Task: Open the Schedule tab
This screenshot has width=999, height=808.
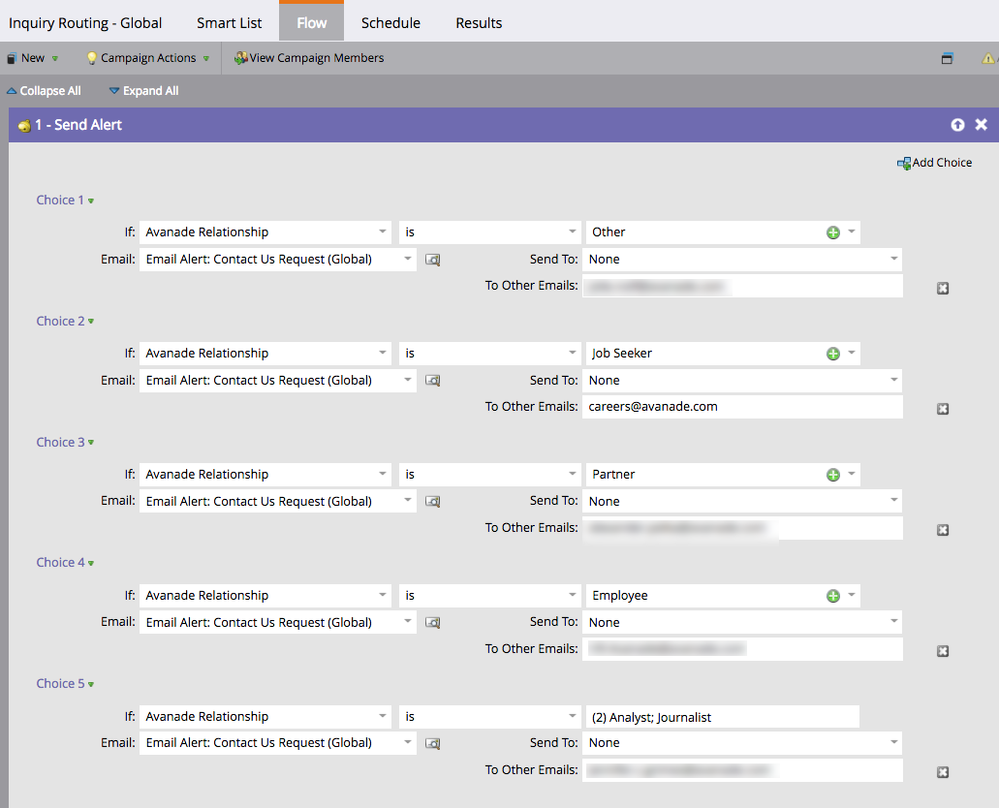Action: point(391,23)
